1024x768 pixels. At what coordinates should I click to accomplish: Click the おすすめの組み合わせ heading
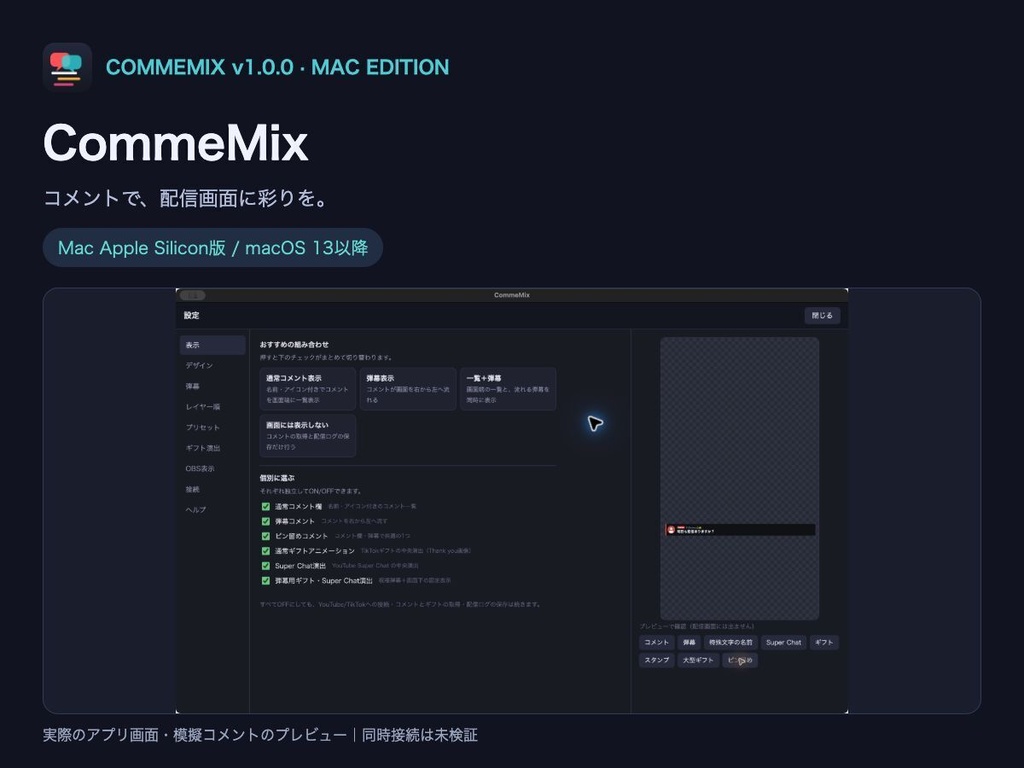tap(294, 344)
